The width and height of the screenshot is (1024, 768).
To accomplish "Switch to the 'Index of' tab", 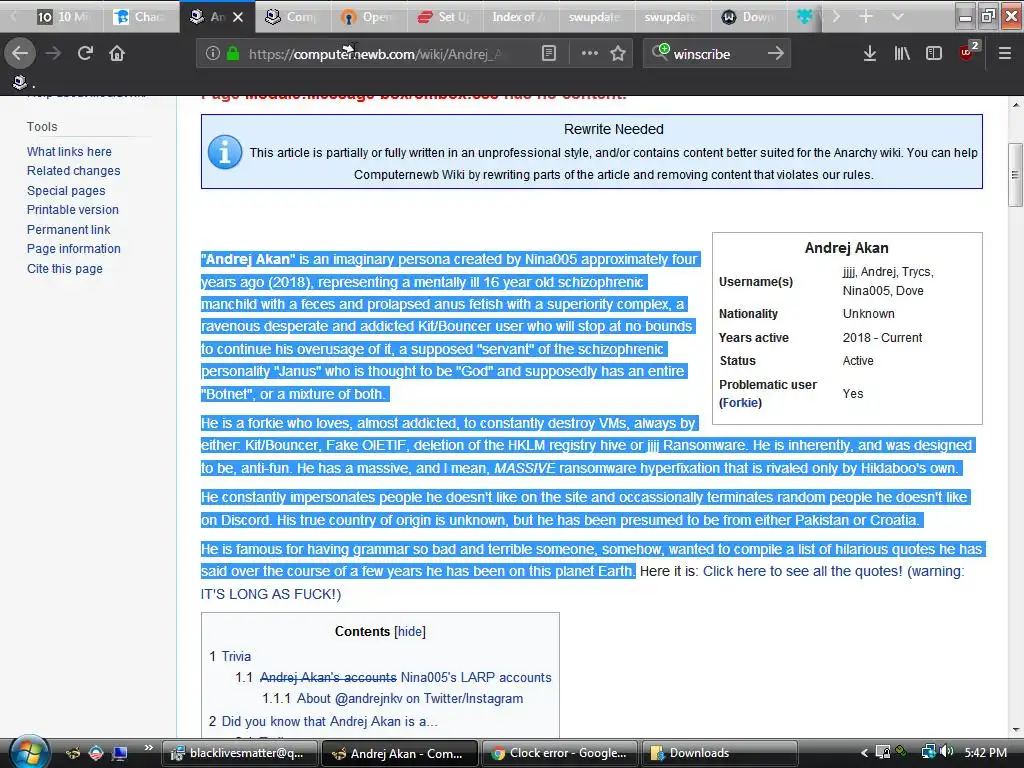I will 520,17.
